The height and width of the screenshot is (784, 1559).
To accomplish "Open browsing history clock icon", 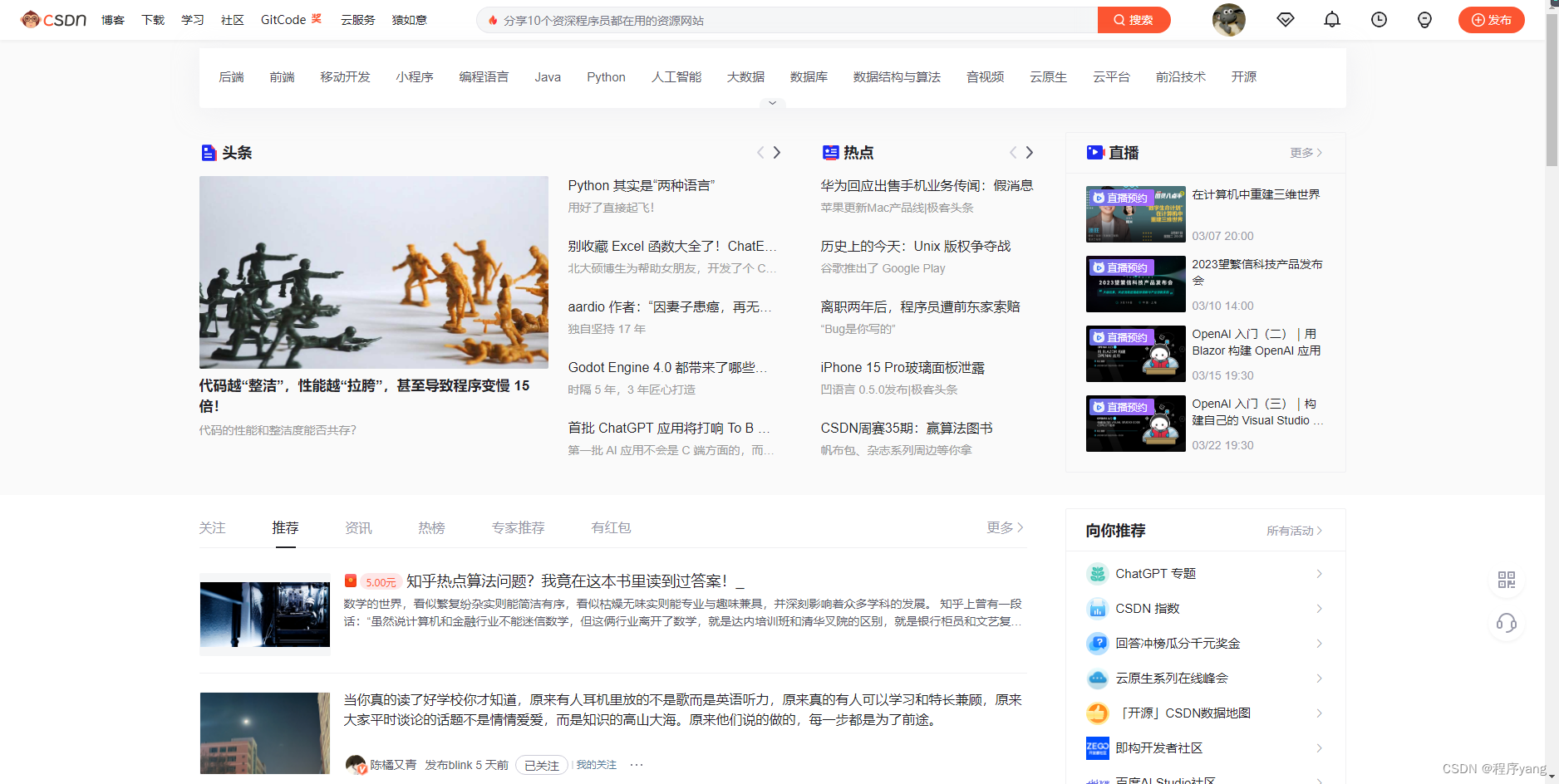I will coord(1379,20).
